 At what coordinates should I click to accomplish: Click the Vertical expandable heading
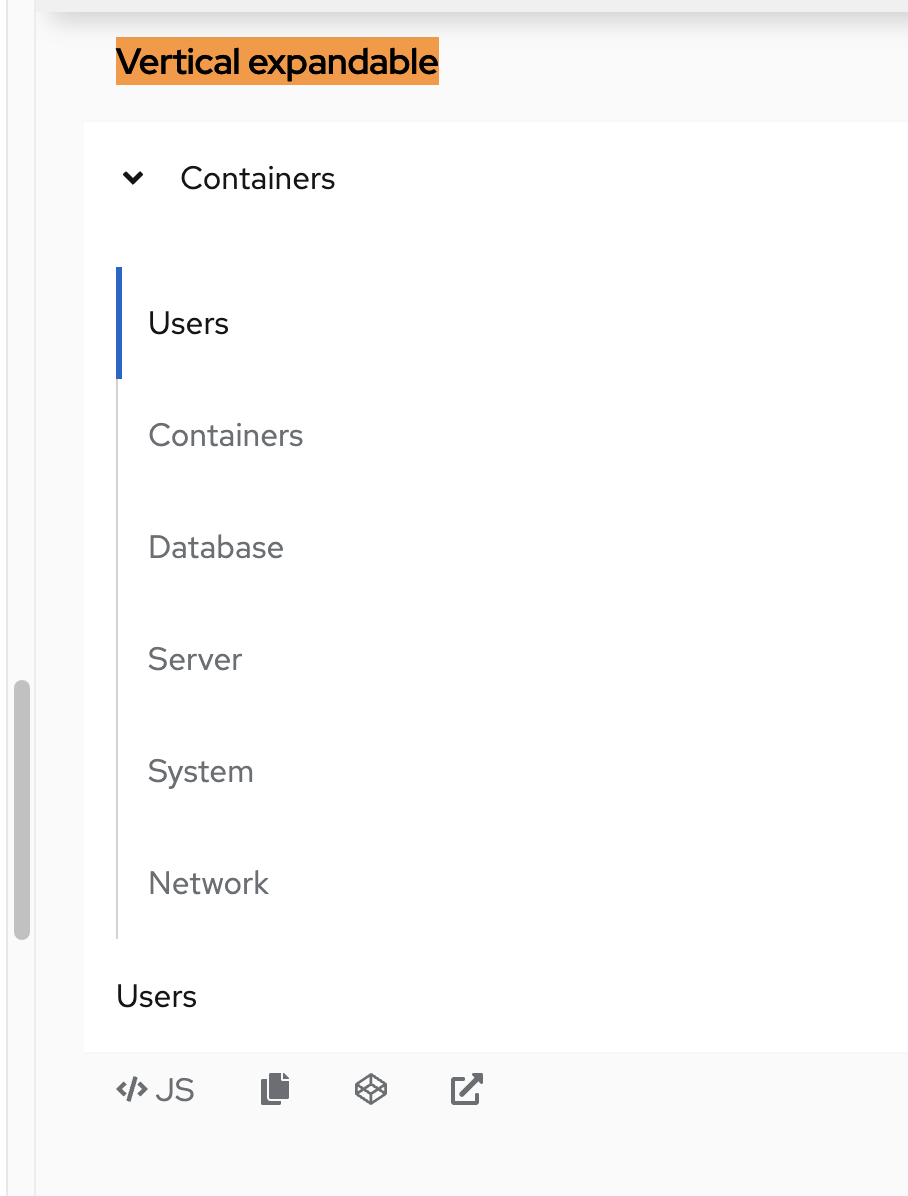coord(277,62)
